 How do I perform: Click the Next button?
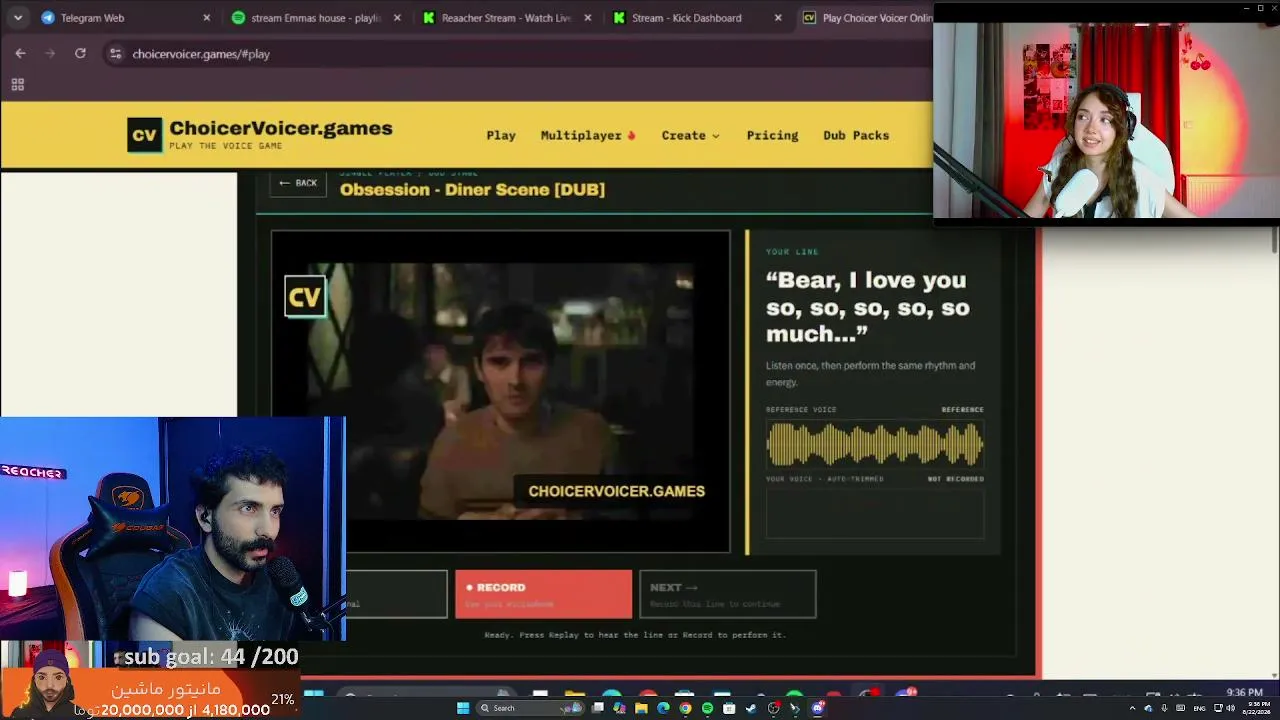(727, 594)
